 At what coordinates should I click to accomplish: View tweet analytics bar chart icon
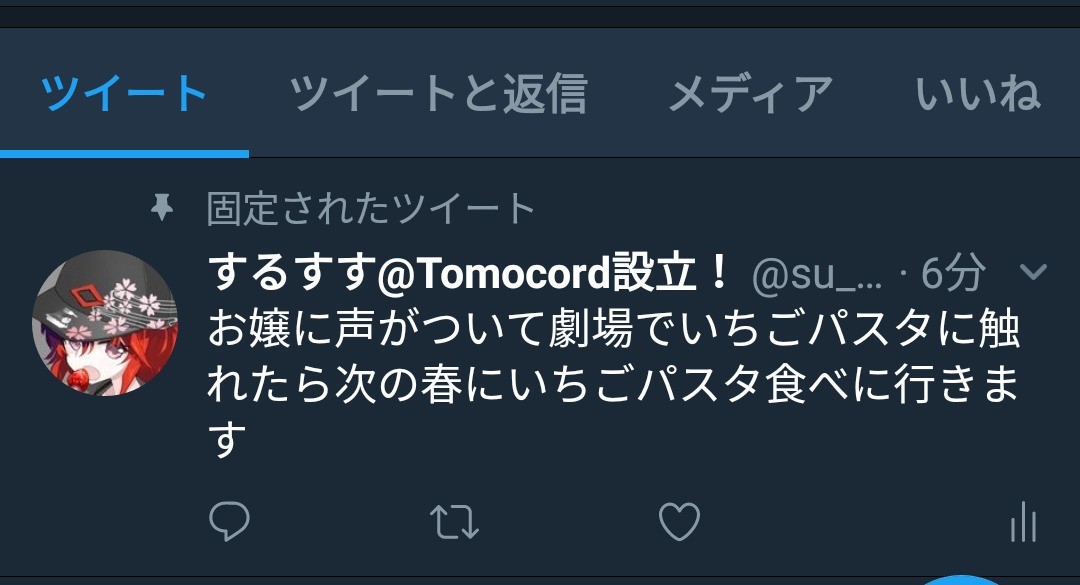coord(1024,522)
